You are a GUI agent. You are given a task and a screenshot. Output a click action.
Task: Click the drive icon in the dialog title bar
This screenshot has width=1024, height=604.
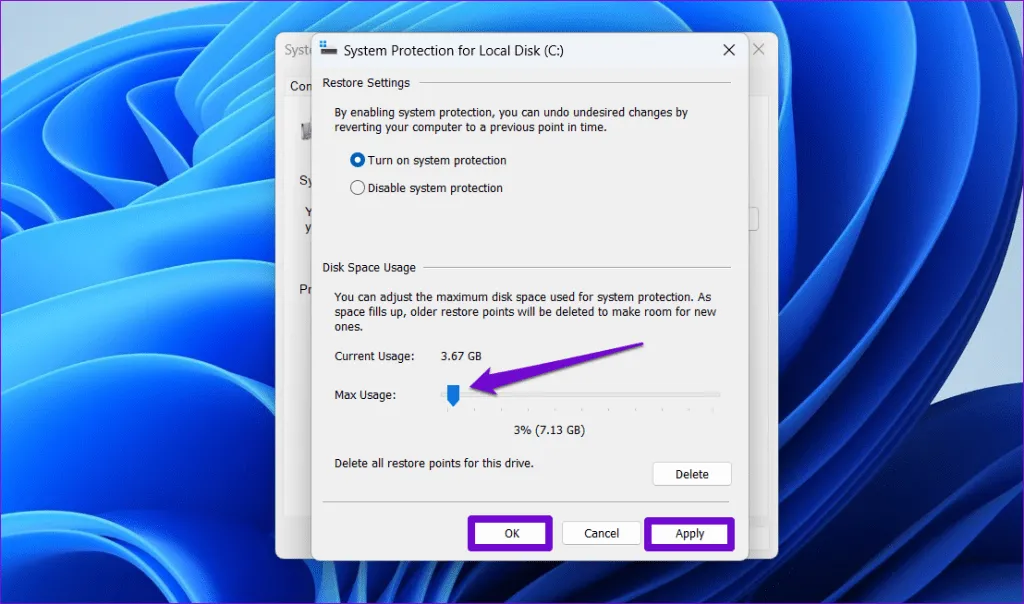point(329,49)
